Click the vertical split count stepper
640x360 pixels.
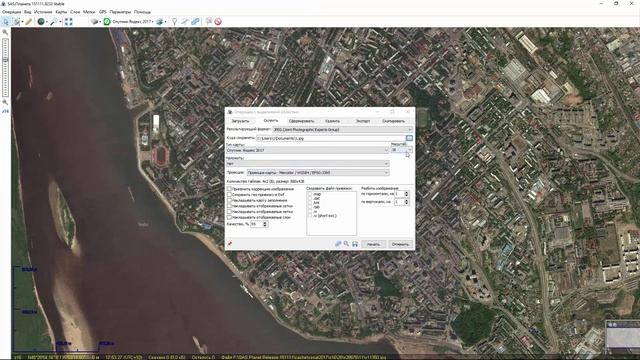406,202
